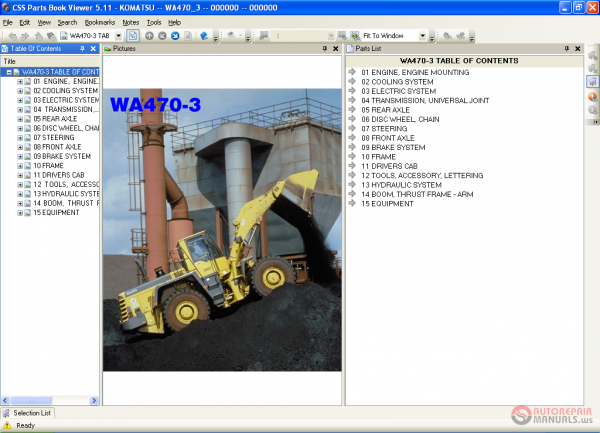Collapse the WA470-3 TABLE OF CONTENTS tree root
Viewport: 600px width, 433px height.
[9, 72]
